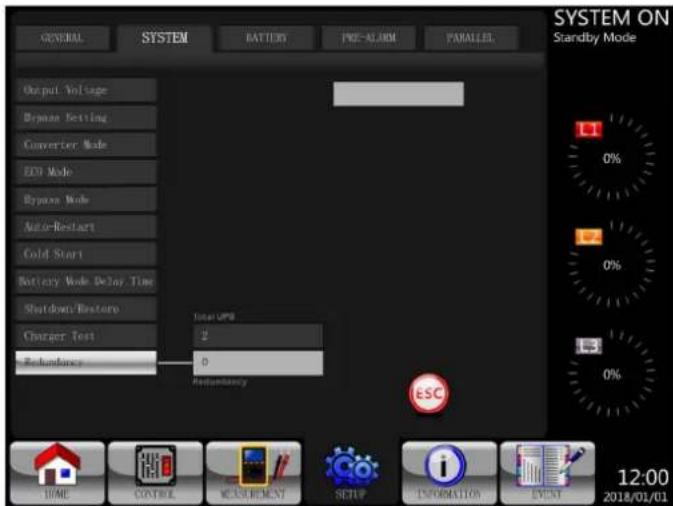Click the 12:00 clock display
Image resolution: width=673 pixels, height=506 pixels.
(643, 478)
